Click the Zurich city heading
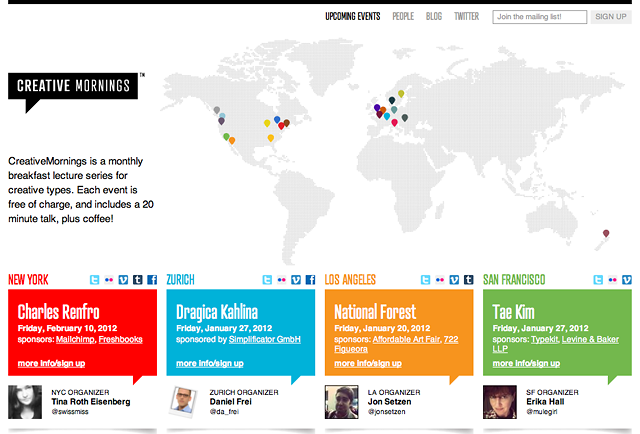Image resolution: width=640 pixels, height=434 pixels. [x=180, y=280]
